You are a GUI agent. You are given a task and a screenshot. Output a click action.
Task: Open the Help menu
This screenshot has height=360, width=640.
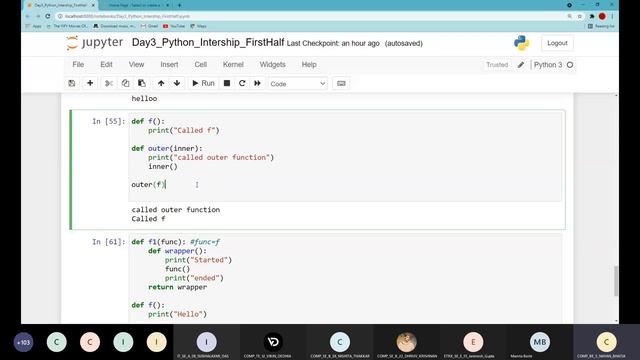(309, 64)
